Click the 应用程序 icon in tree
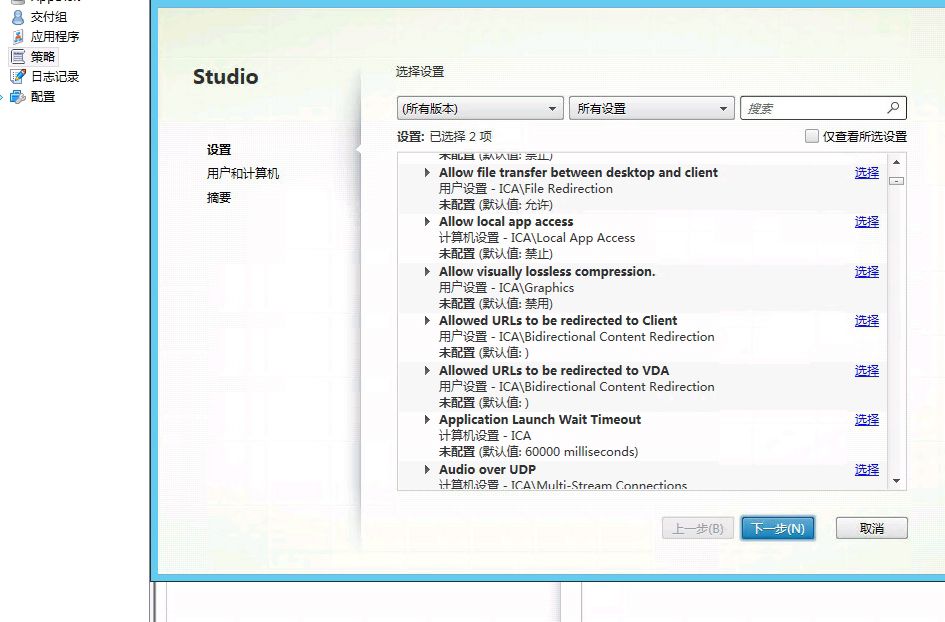This screenshot has width=945, height=622. coord(17,37)
